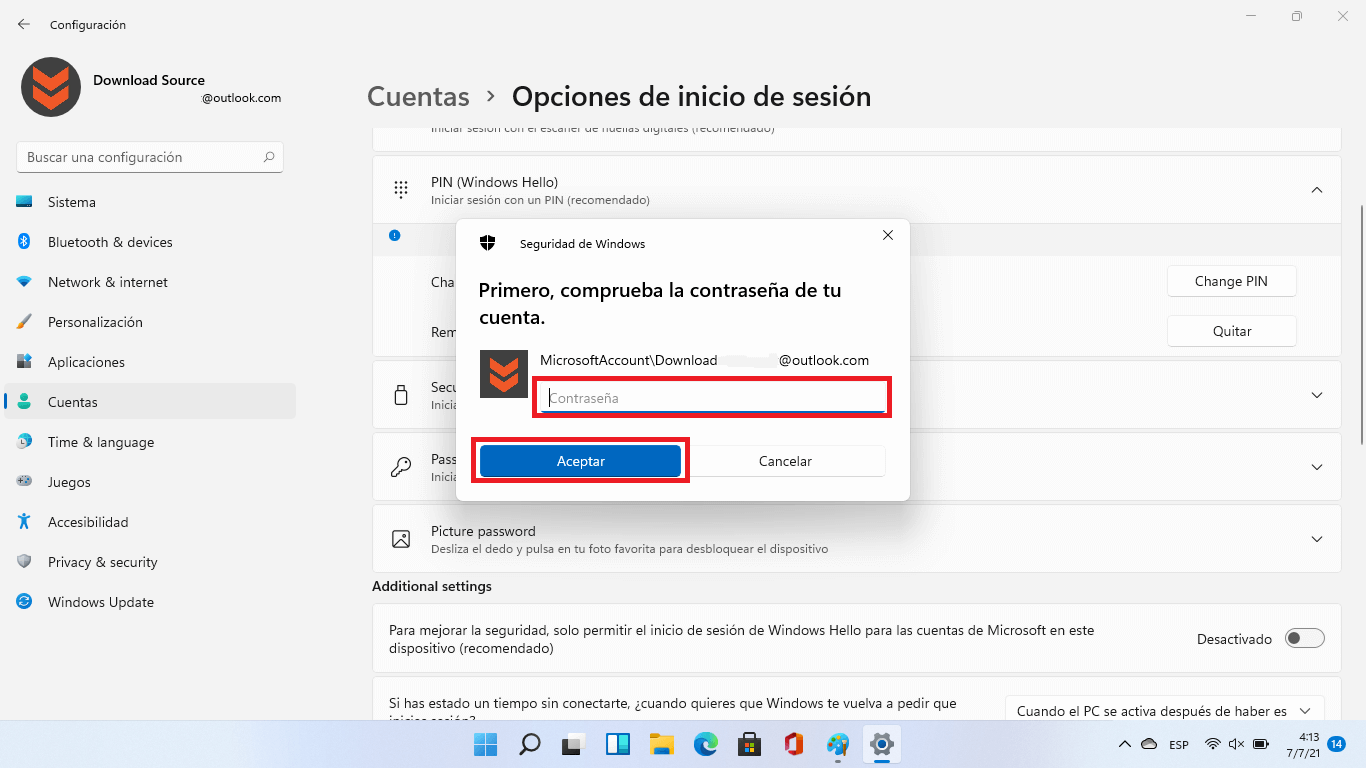Click the settings page vertical scrollbar
The height and width of the screenshot is (768, 1366).
coord(1360,325)
